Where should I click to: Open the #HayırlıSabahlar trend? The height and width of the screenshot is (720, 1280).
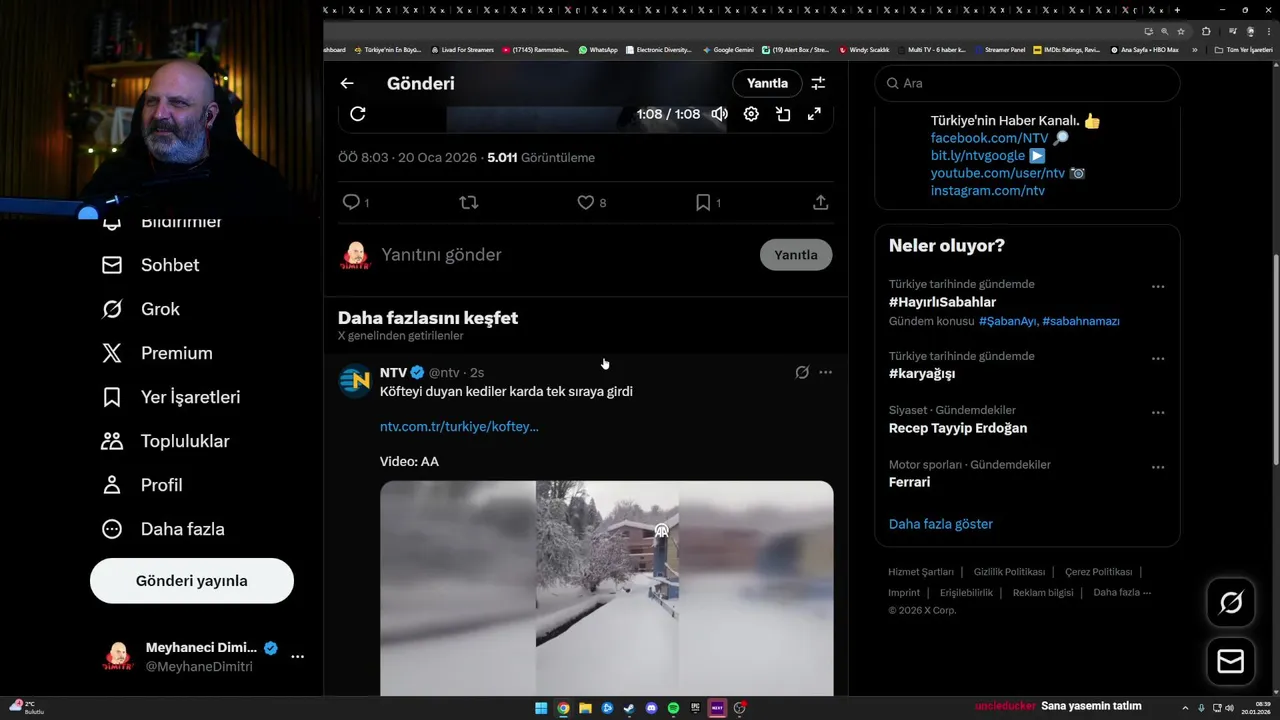coord(942,302)
